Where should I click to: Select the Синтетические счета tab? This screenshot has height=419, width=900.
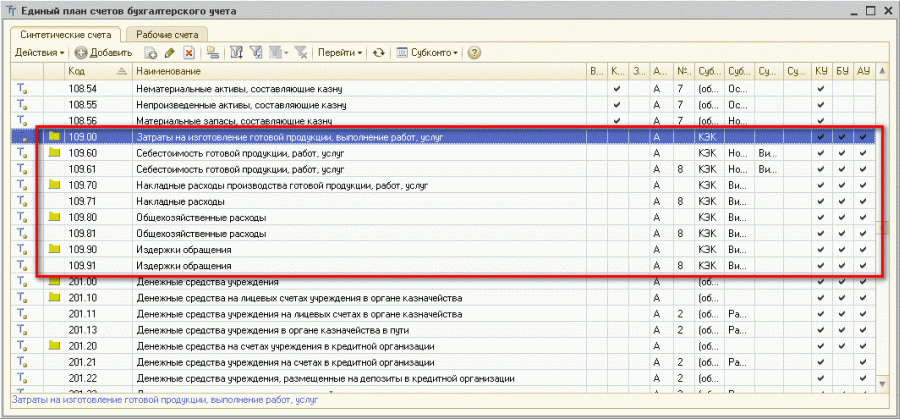click(66, 33)
